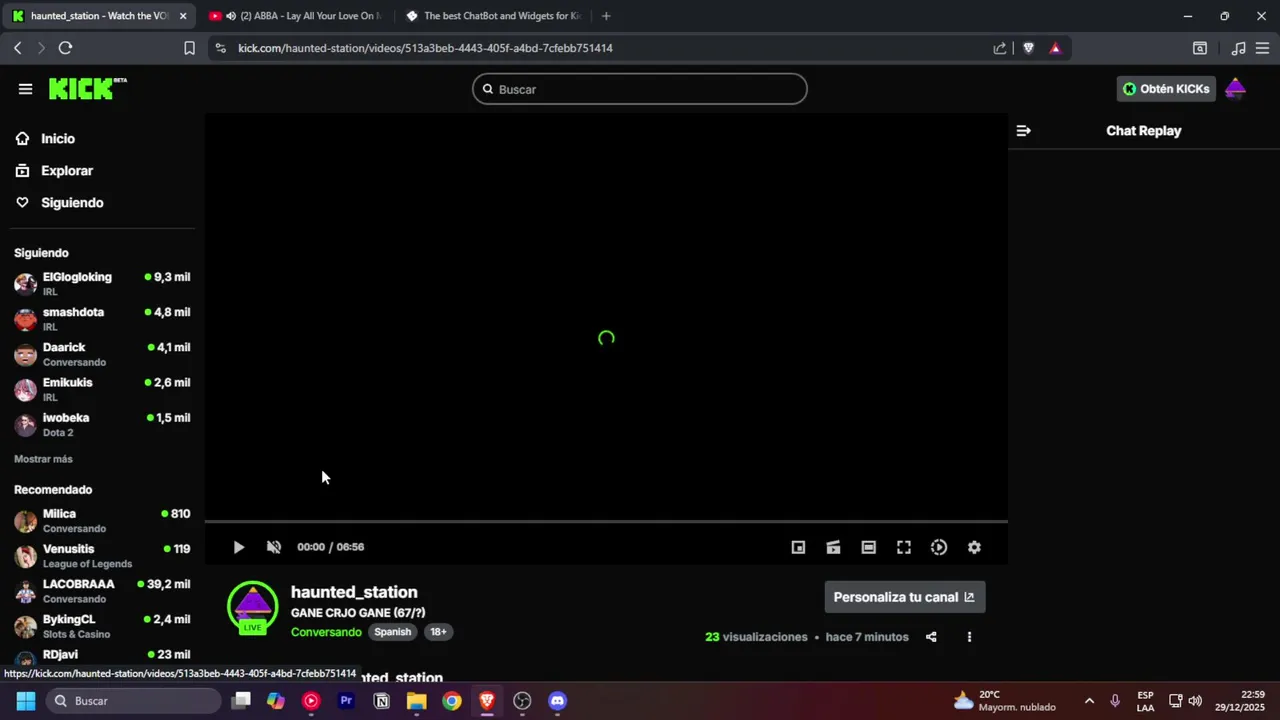Open OBS Studio from the taskbar
This screenshot has height=720, width=1280.
(x=522, y=701)
